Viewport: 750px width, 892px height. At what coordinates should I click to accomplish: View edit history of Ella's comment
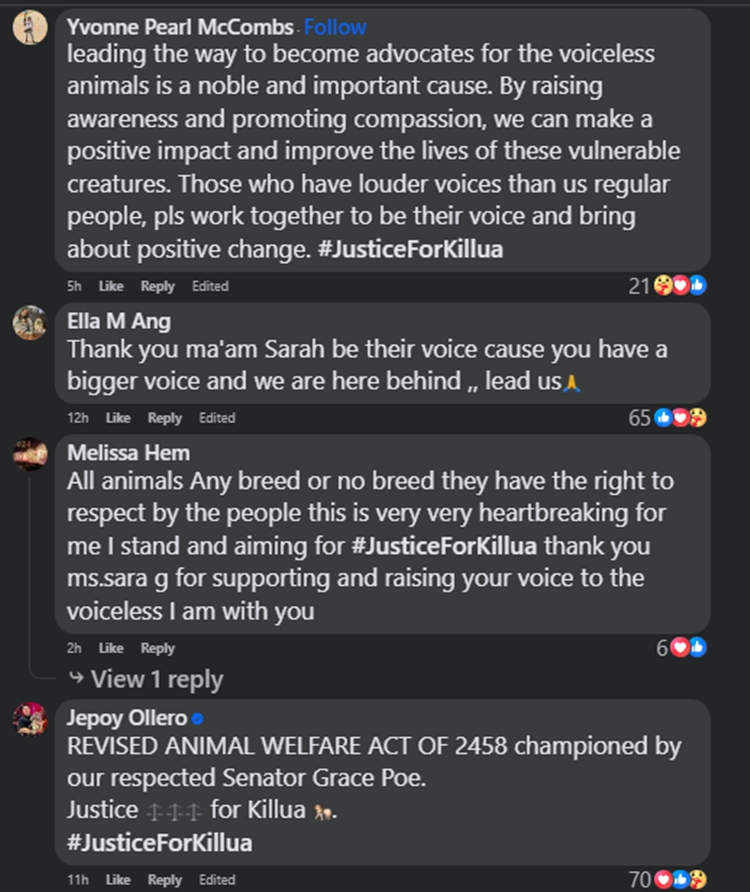217,418
